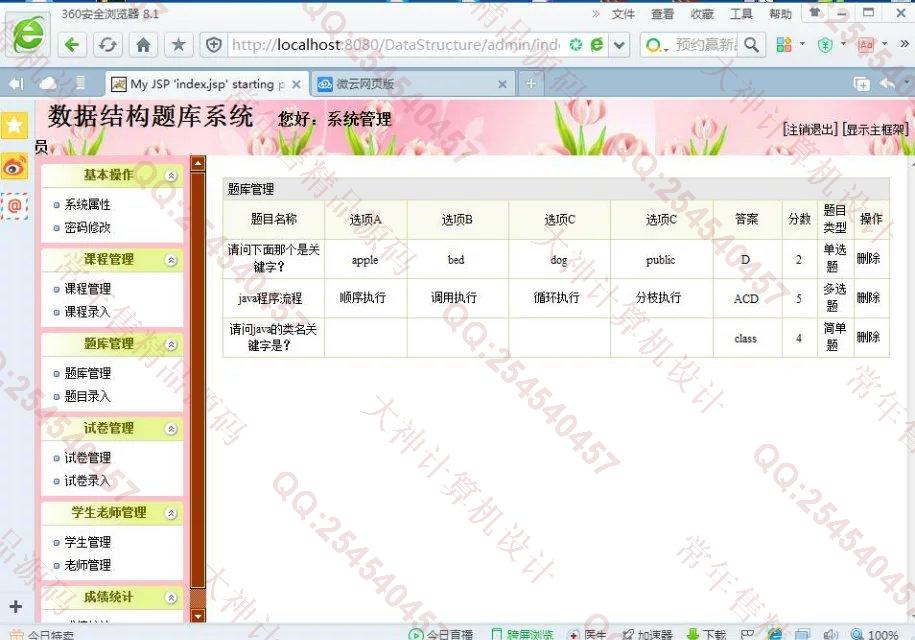The image size is (915, 640).
Task: Collapse the 题库管理 section header
Action: 171,344
